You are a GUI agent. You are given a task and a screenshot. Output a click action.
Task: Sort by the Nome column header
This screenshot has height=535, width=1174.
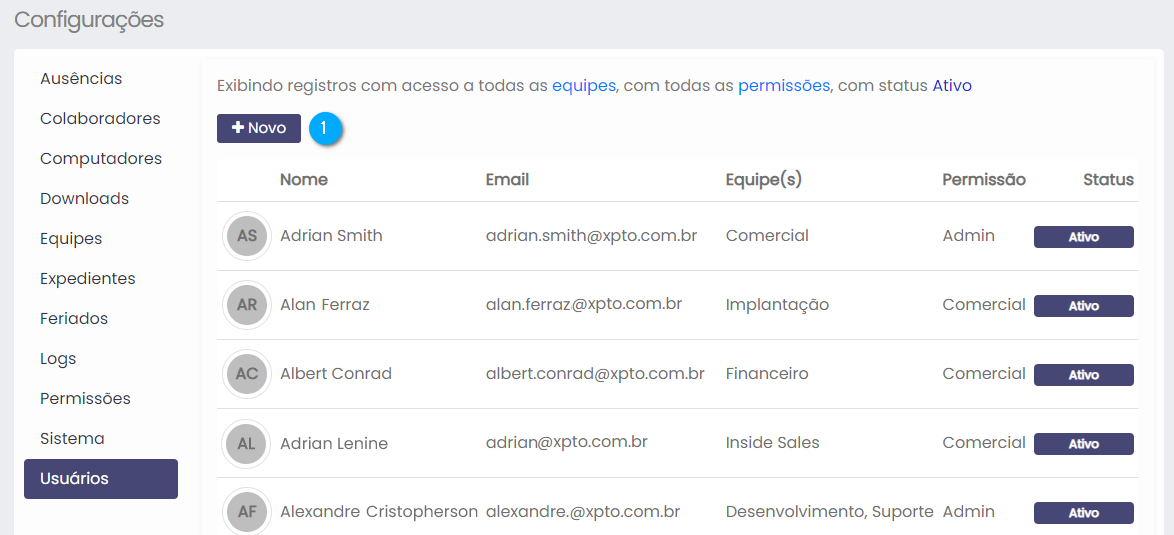pos(304,180)
